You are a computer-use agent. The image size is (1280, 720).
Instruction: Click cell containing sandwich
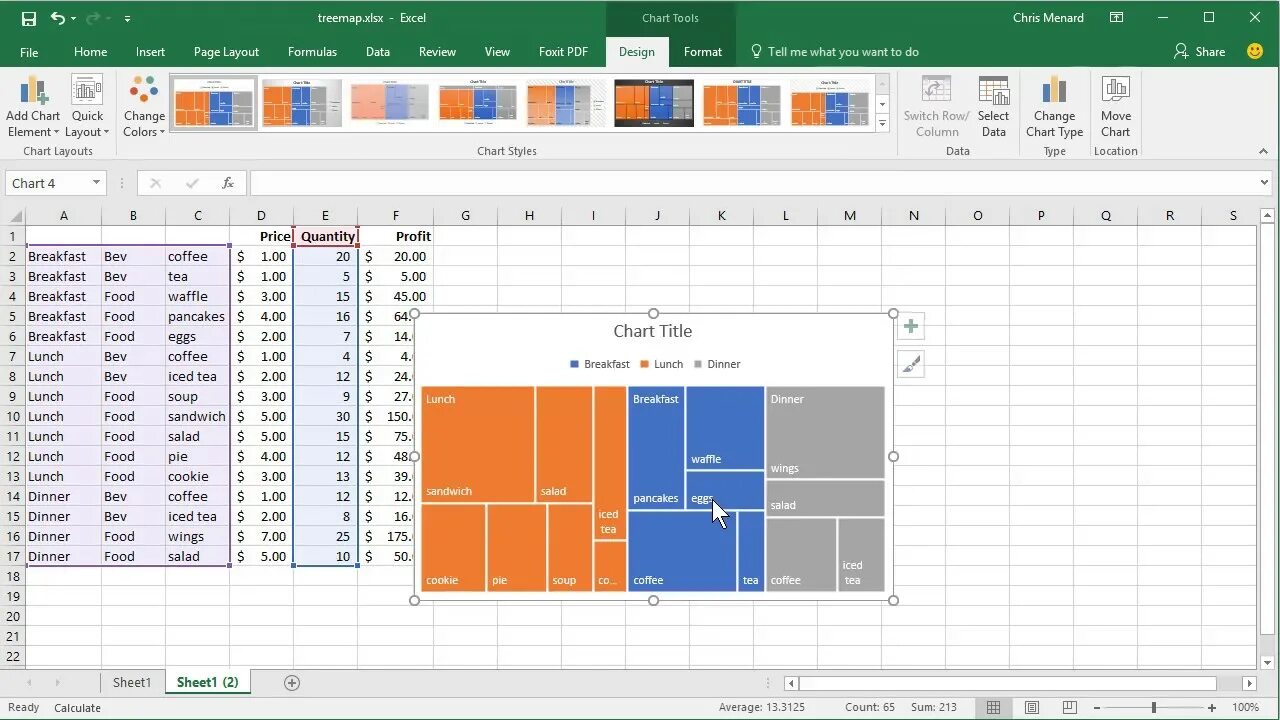coord(197,416)
